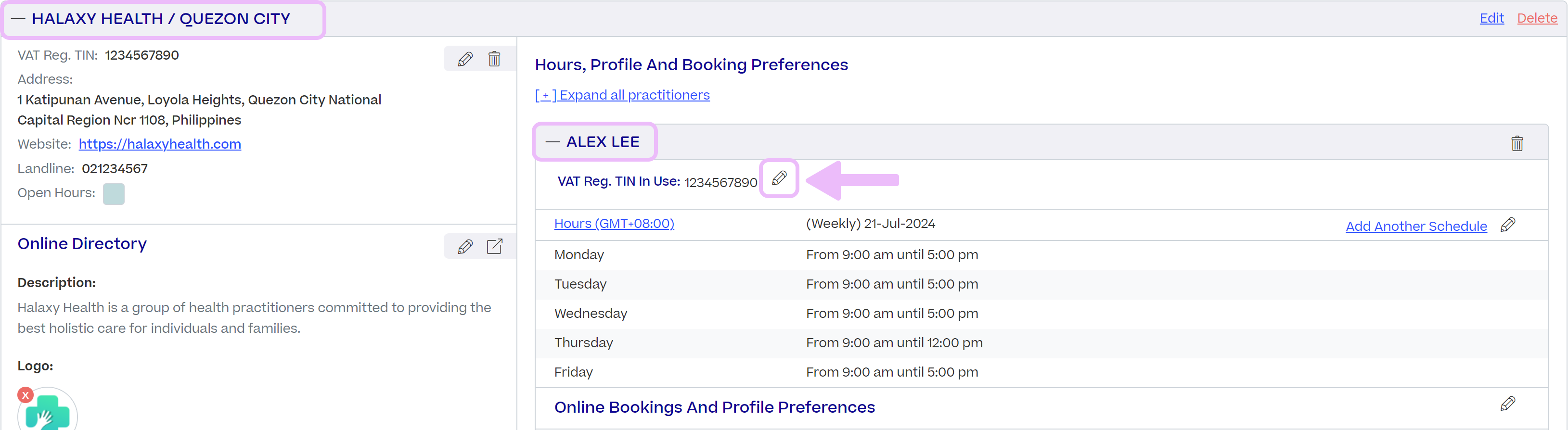This screenshot has height=430, width=1568.
Task: Delete location details with trash icon near VAT Reg. TIN
Action: tap(494, 59)
